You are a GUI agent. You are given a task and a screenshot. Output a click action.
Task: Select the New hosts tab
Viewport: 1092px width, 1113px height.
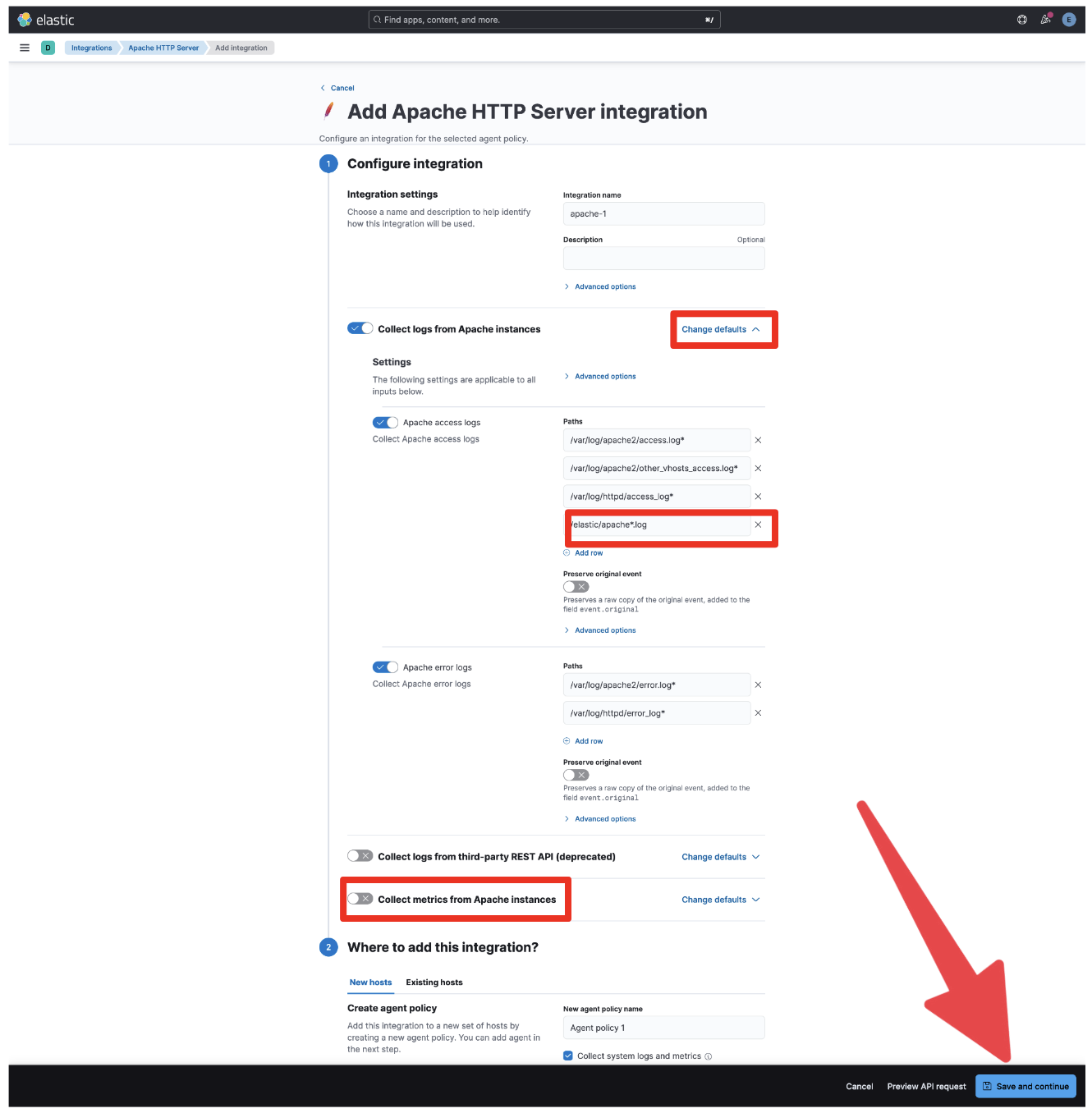click(x=370, y=982)
